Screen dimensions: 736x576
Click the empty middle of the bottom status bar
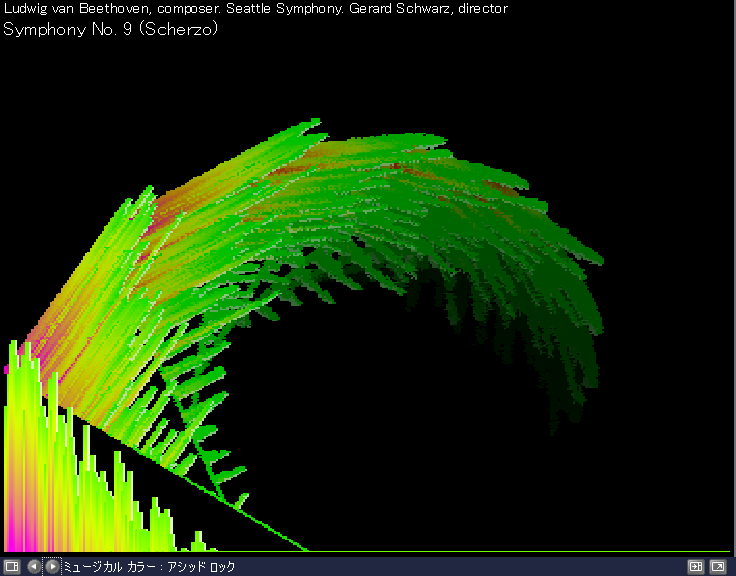(x=450, y=567)
